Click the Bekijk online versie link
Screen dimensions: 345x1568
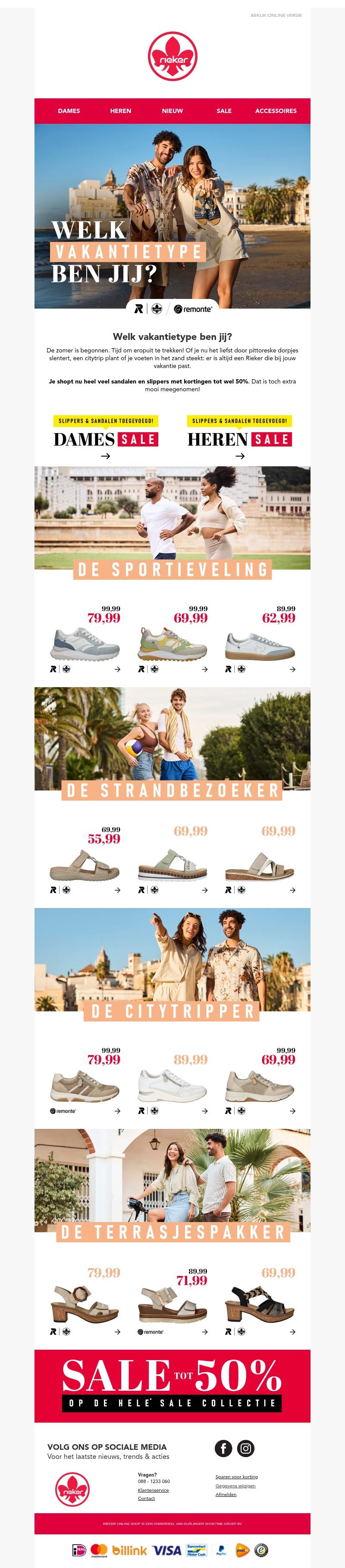click(276, 15)
